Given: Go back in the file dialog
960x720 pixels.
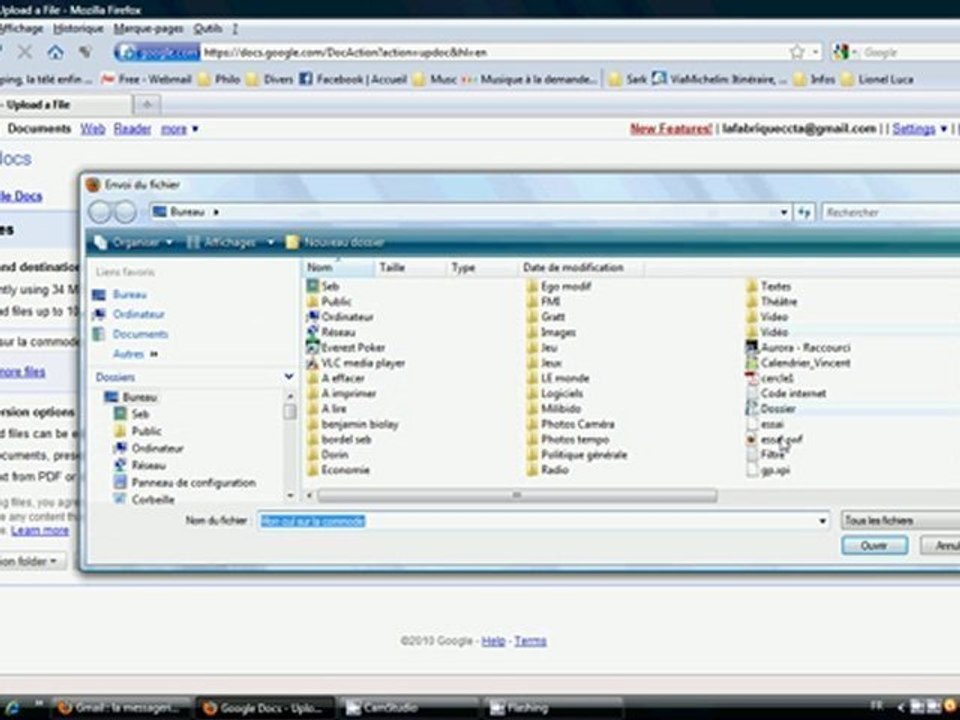Looking at the screenshot, I should (x=99, y=212).
